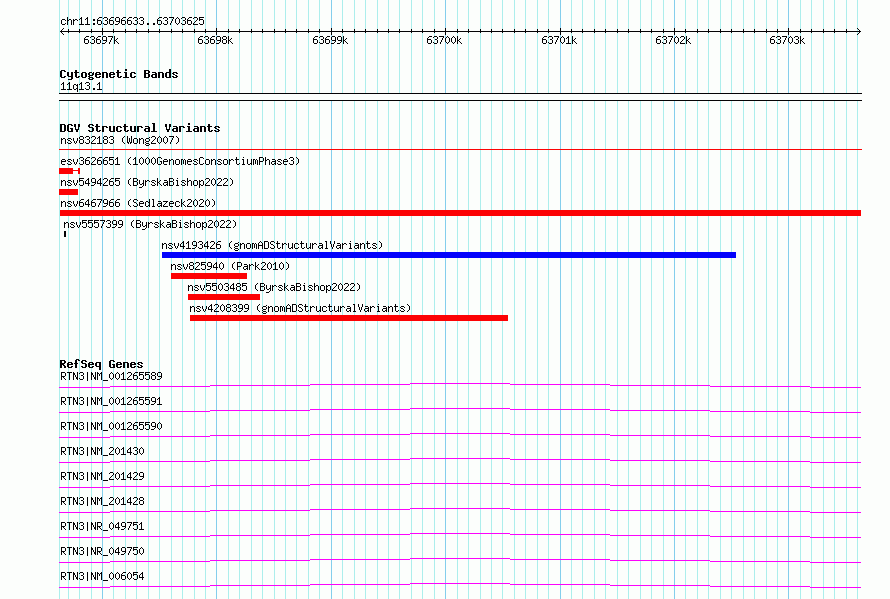
Task: Open the nsv4208399 (gnomADStructuralVariants) label
Action: [x=300, y=308]
